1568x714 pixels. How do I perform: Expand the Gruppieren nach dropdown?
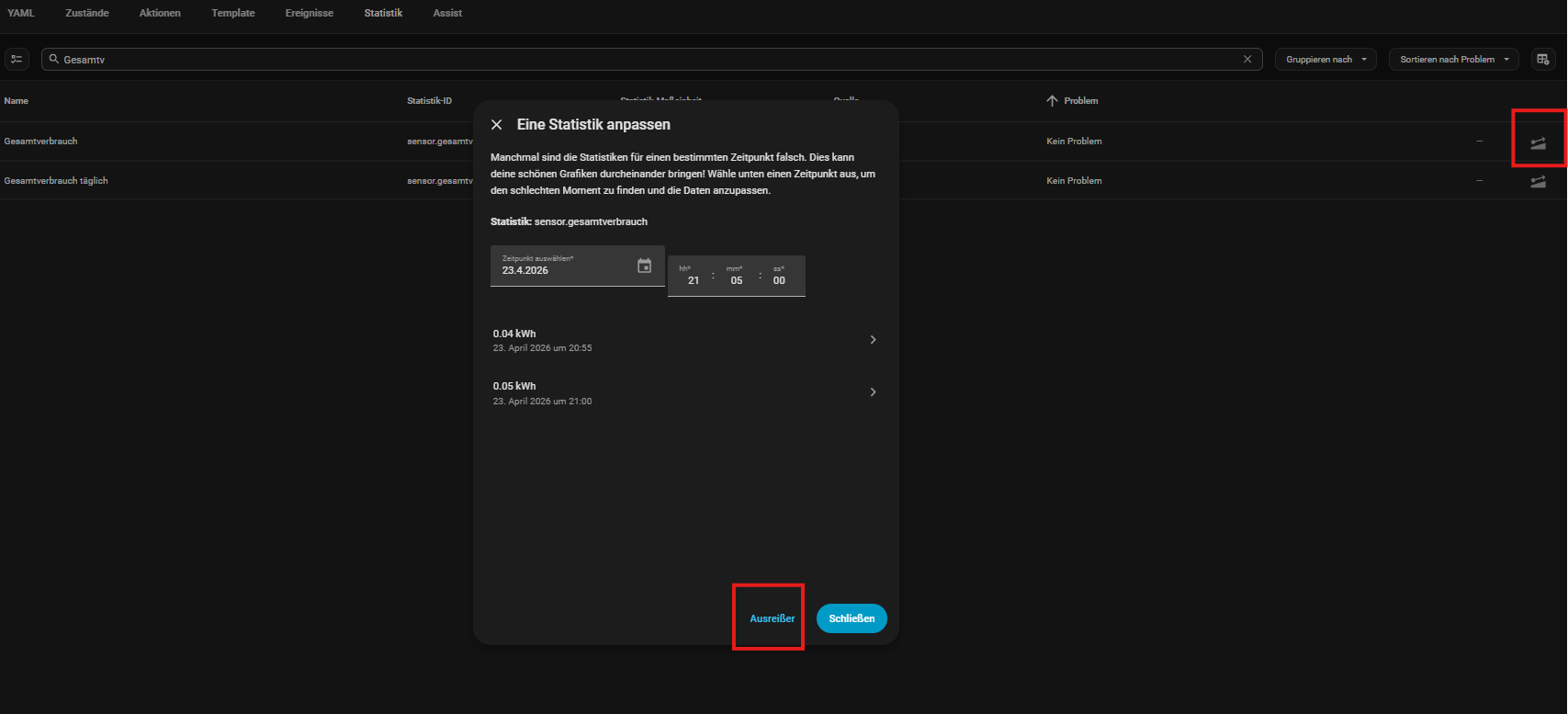pyautogui.click(x=1325, y=60)
